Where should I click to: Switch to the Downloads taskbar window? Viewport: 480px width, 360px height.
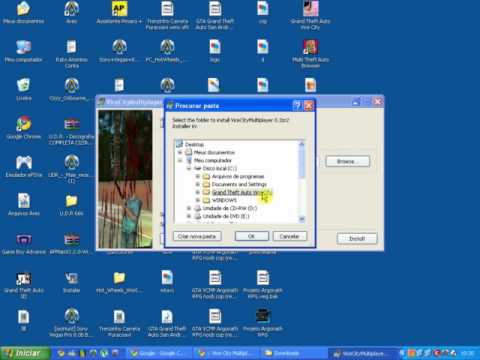click(x=293, y=353)
